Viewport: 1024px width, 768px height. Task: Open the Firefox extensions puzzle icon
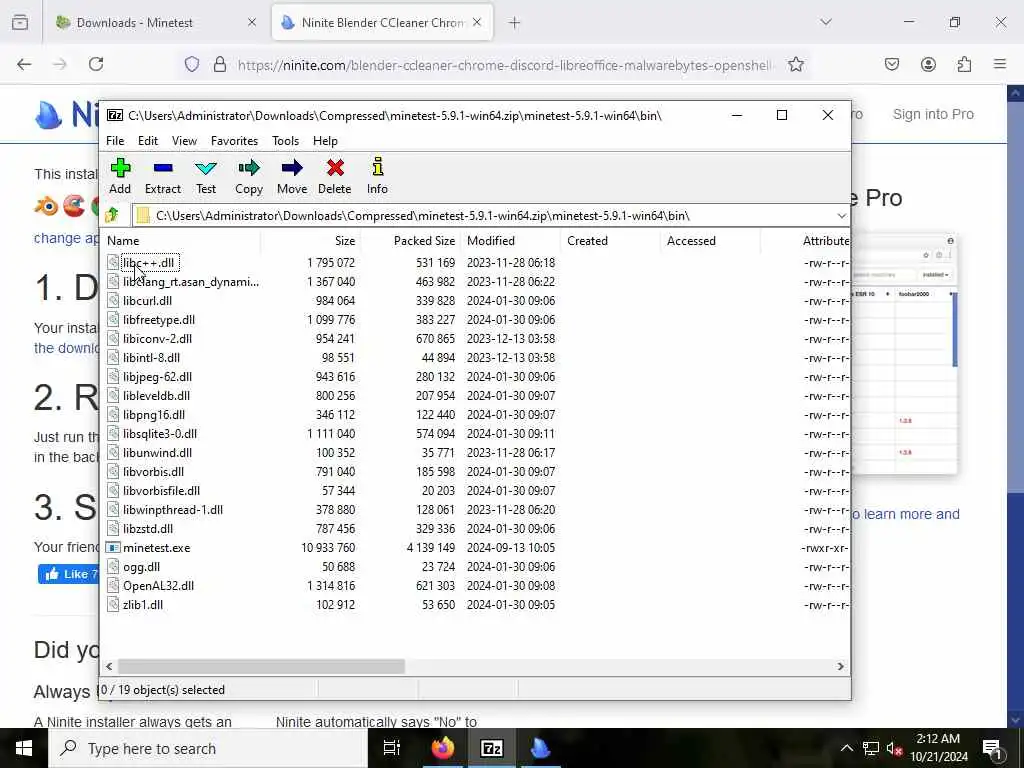(x=964, y=64)
